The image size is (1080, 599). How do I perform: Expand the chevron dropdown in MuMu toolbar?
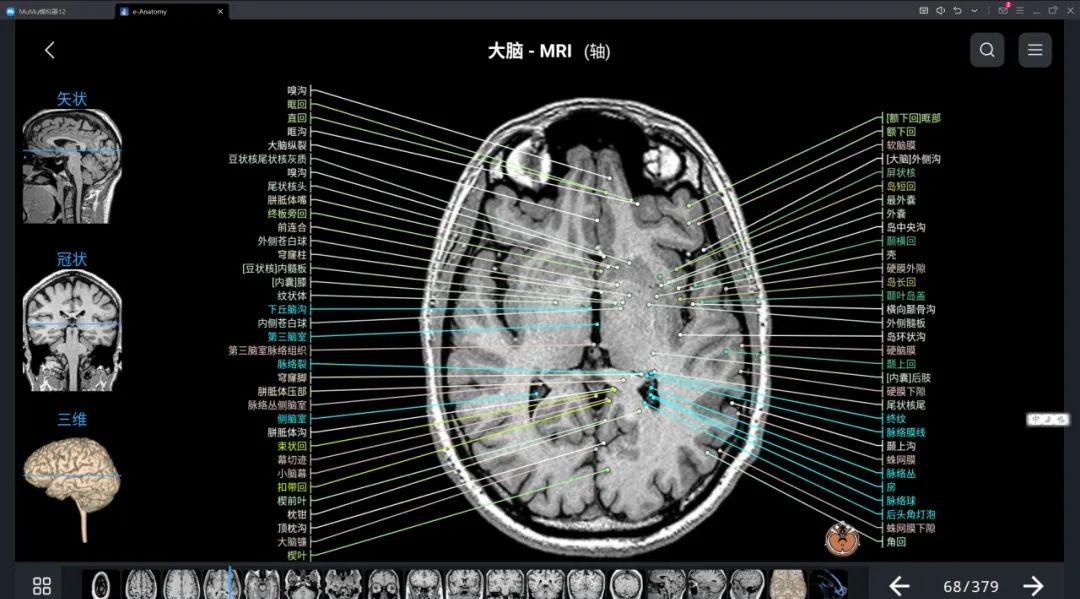975,10
